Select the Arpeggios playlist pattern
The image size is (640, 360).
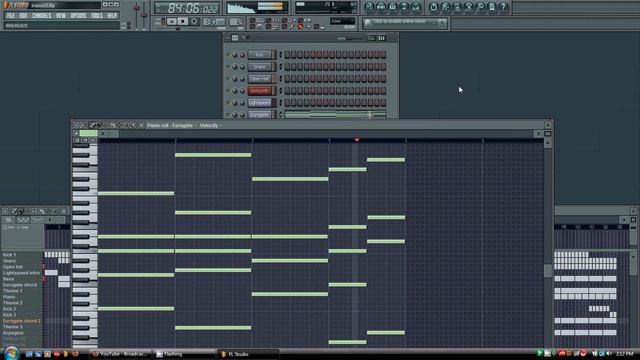13,333
